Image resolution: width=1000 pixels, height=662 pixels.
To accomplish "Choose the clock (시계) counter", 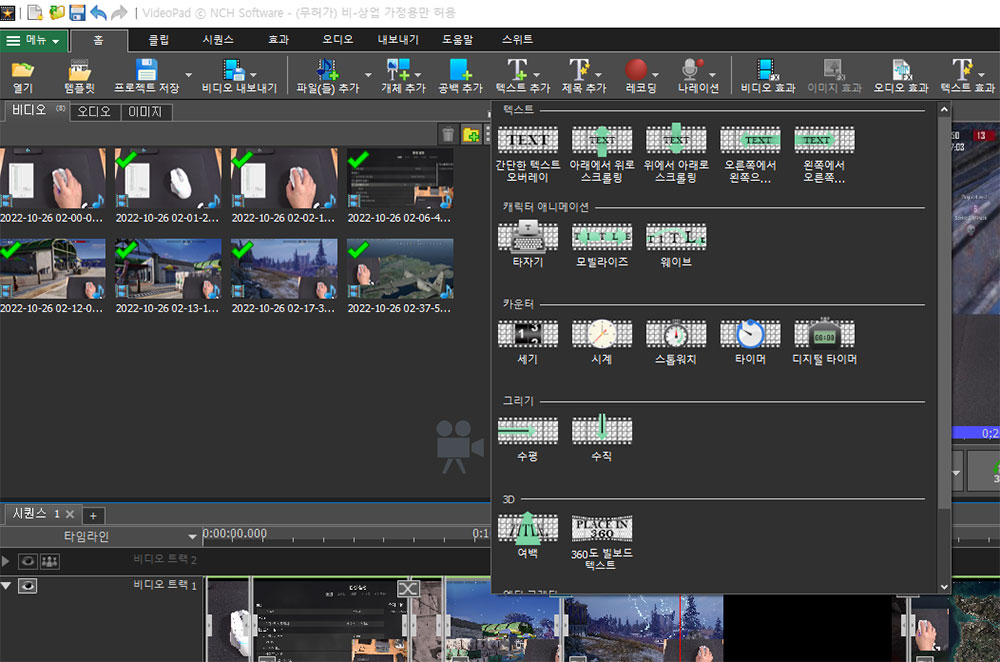I will pos(601,341).
